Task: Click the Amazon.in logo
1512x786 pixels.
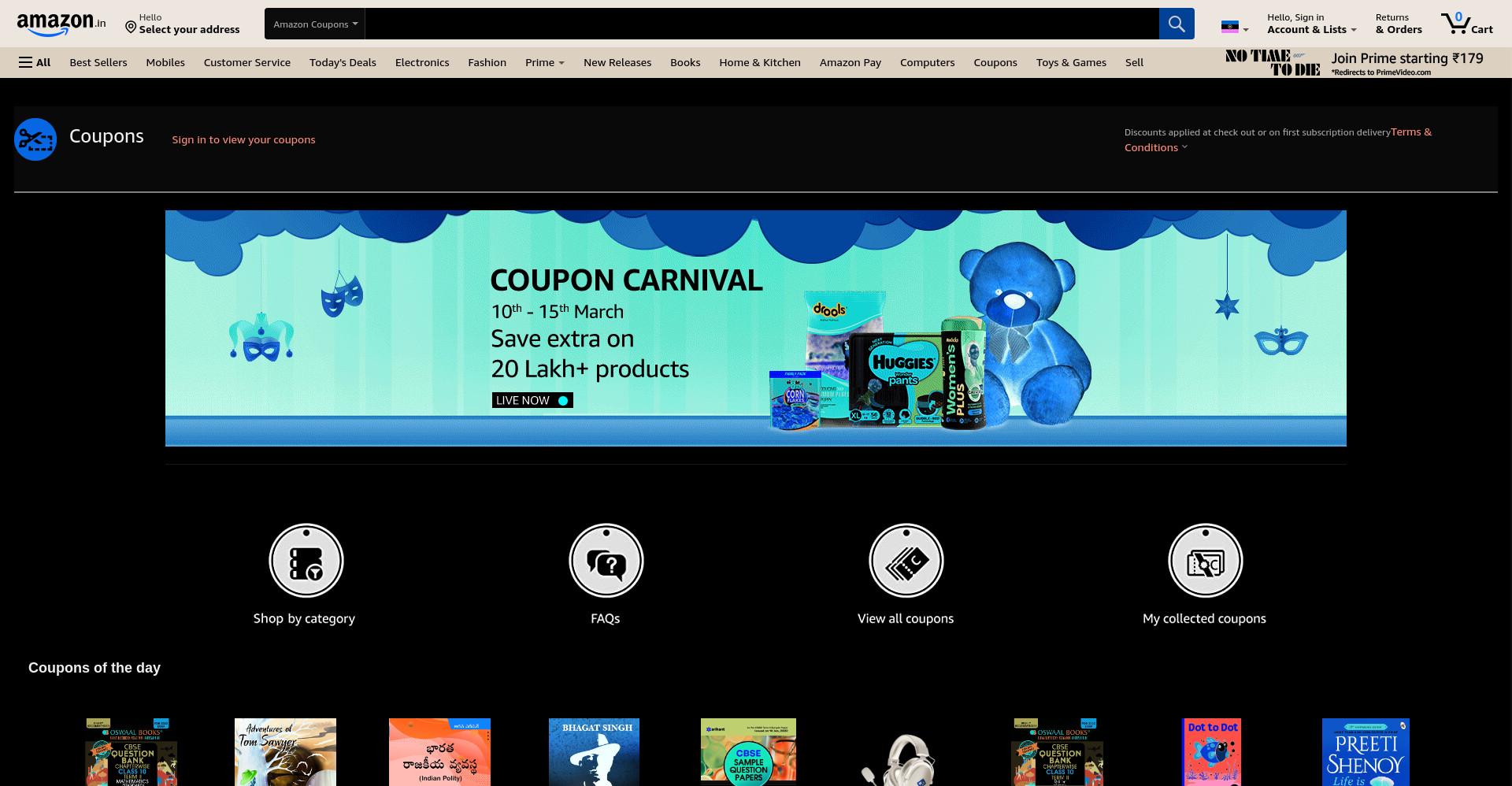Action: click(61, 24)
